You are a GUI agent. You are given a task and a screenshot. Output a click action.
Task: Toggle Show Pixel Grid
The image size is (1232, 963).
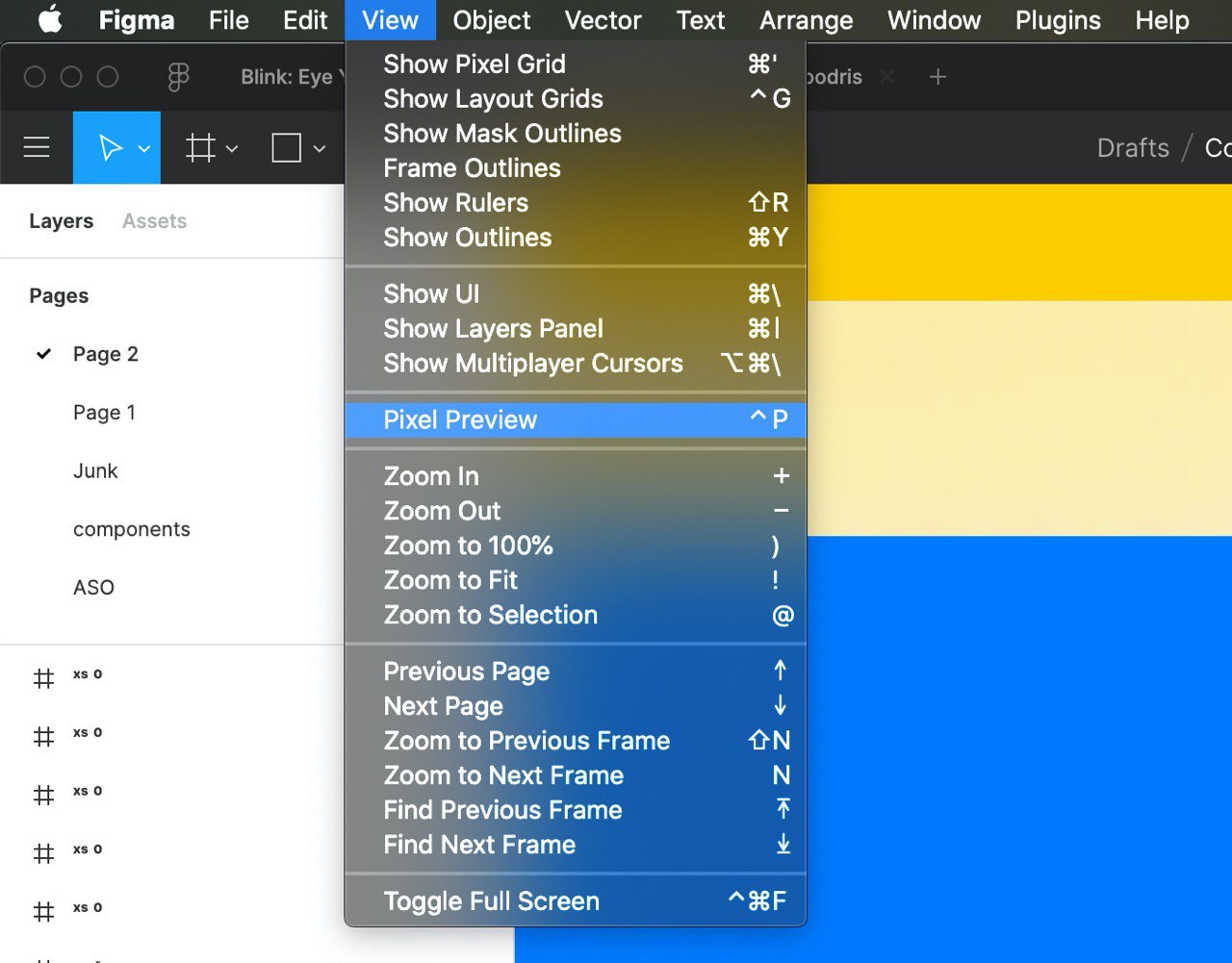[x=576, y=64]
